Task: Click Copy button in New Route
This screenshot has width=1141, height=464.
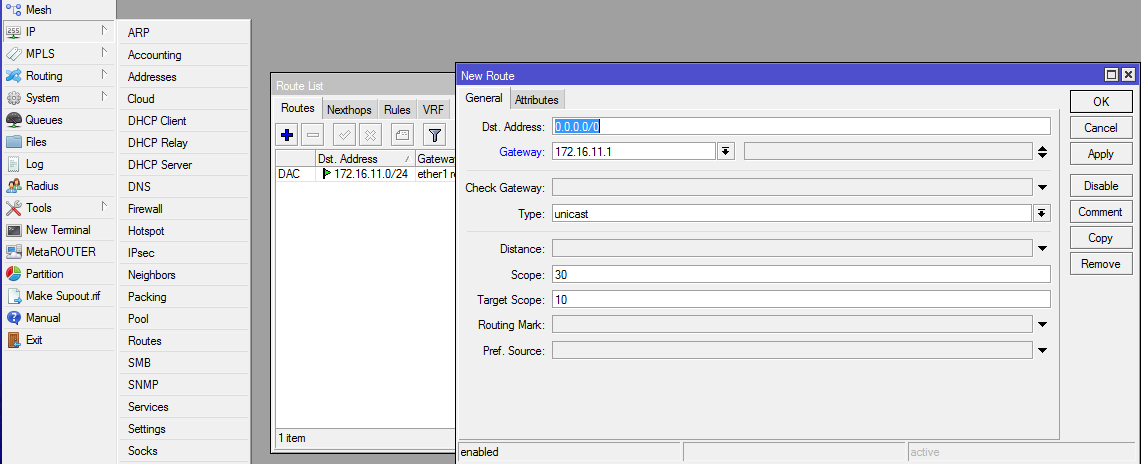Action: click(1101, 238)
